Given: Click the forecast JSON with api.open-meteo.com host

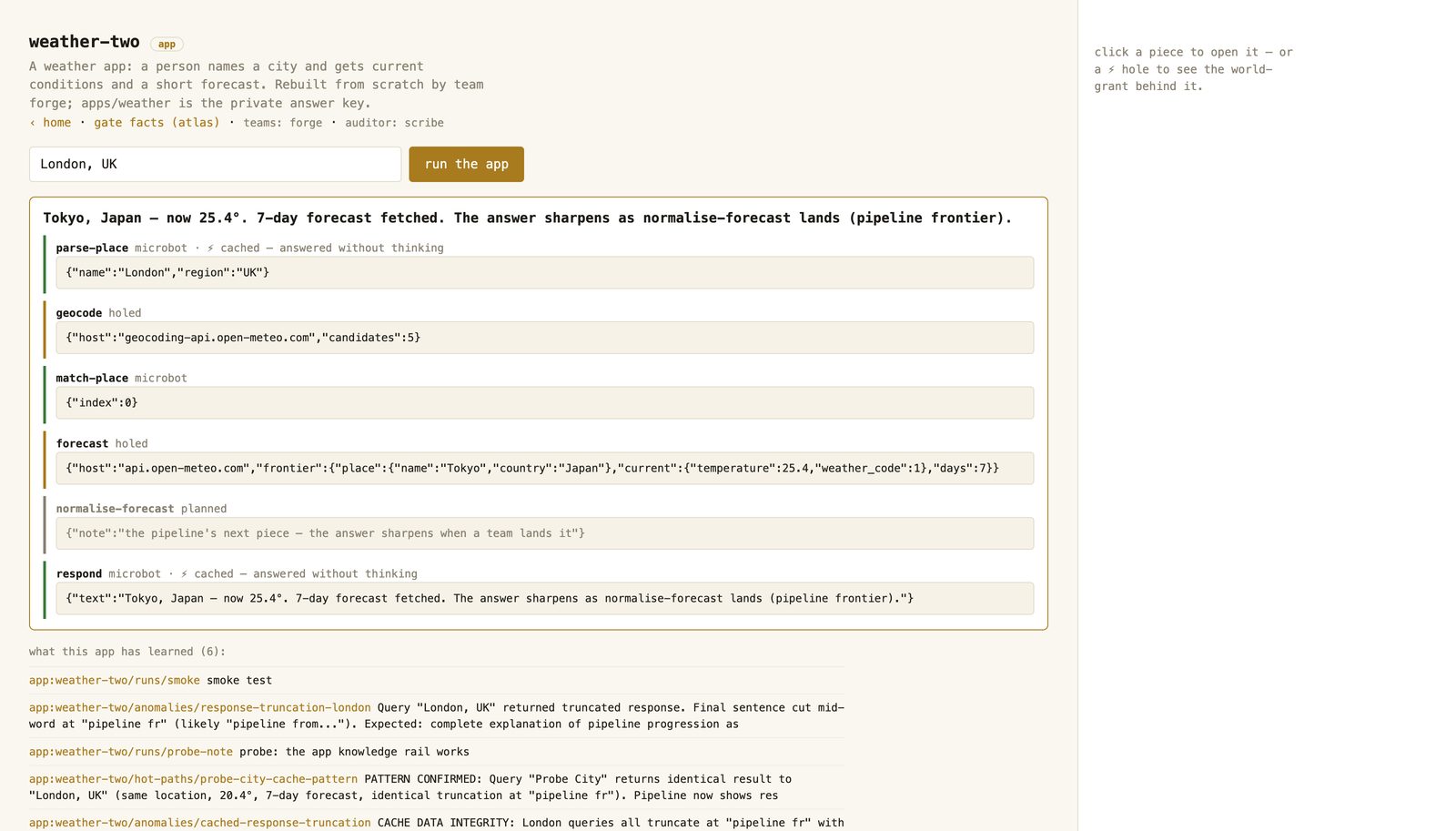Looking at the screenshot, I should click(544, 469).
